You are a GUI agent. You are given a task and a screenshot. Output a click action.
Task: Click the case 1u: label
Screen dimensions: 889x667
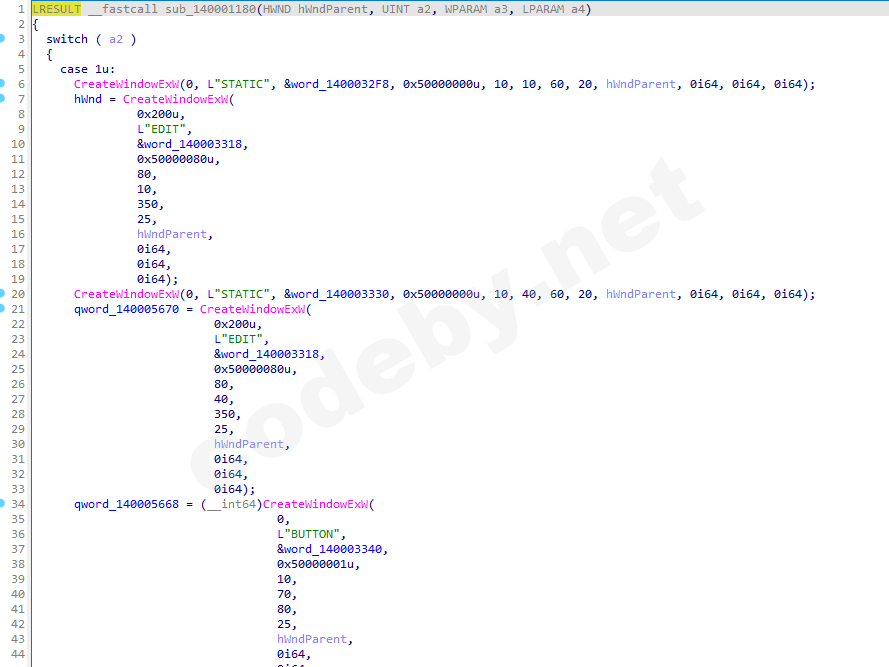click(87, 69)
